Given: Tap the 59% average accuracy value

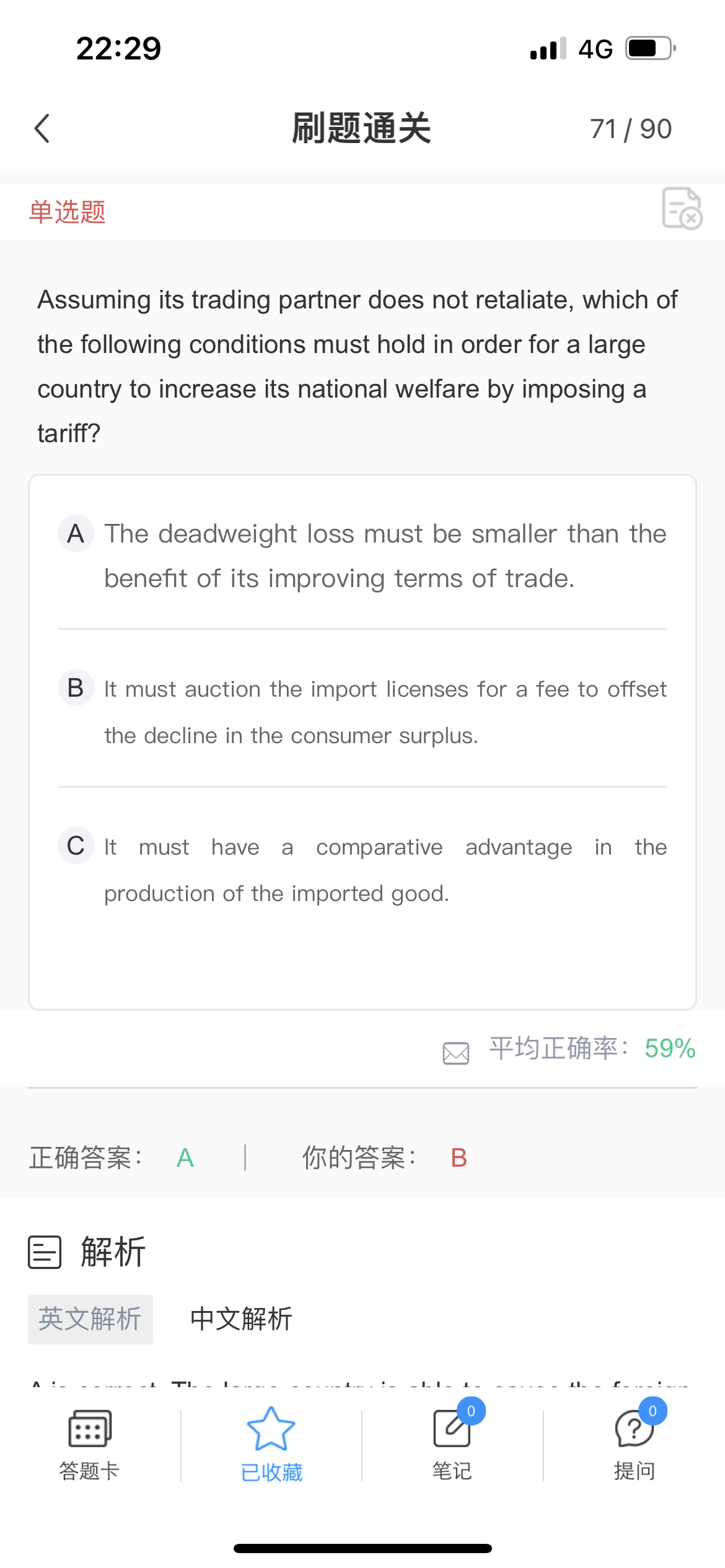Looking at the screenshot, I should [670, 1048].
